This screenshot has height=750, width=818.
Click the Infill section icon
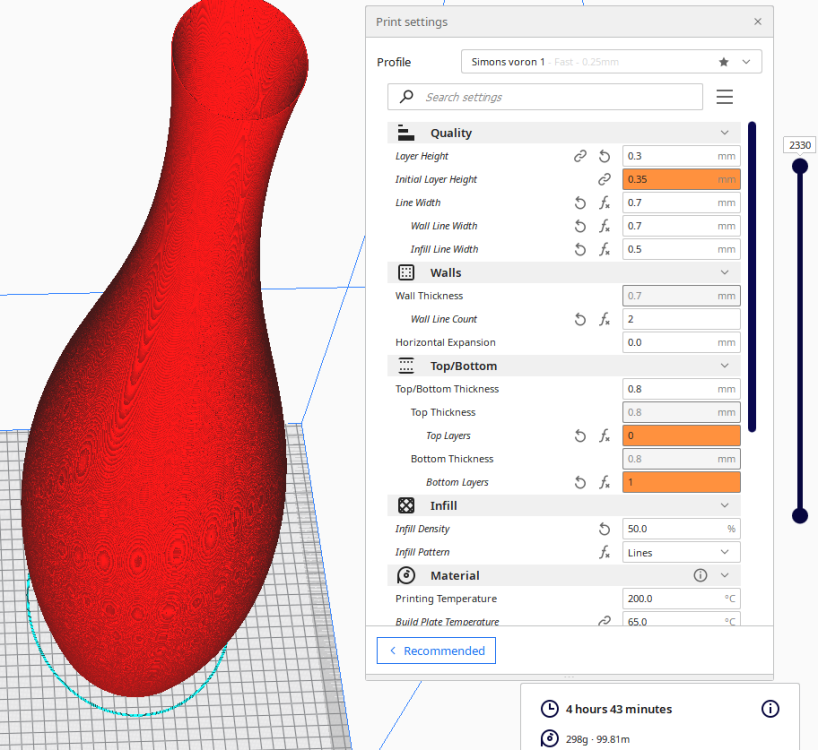coord(406,505)
